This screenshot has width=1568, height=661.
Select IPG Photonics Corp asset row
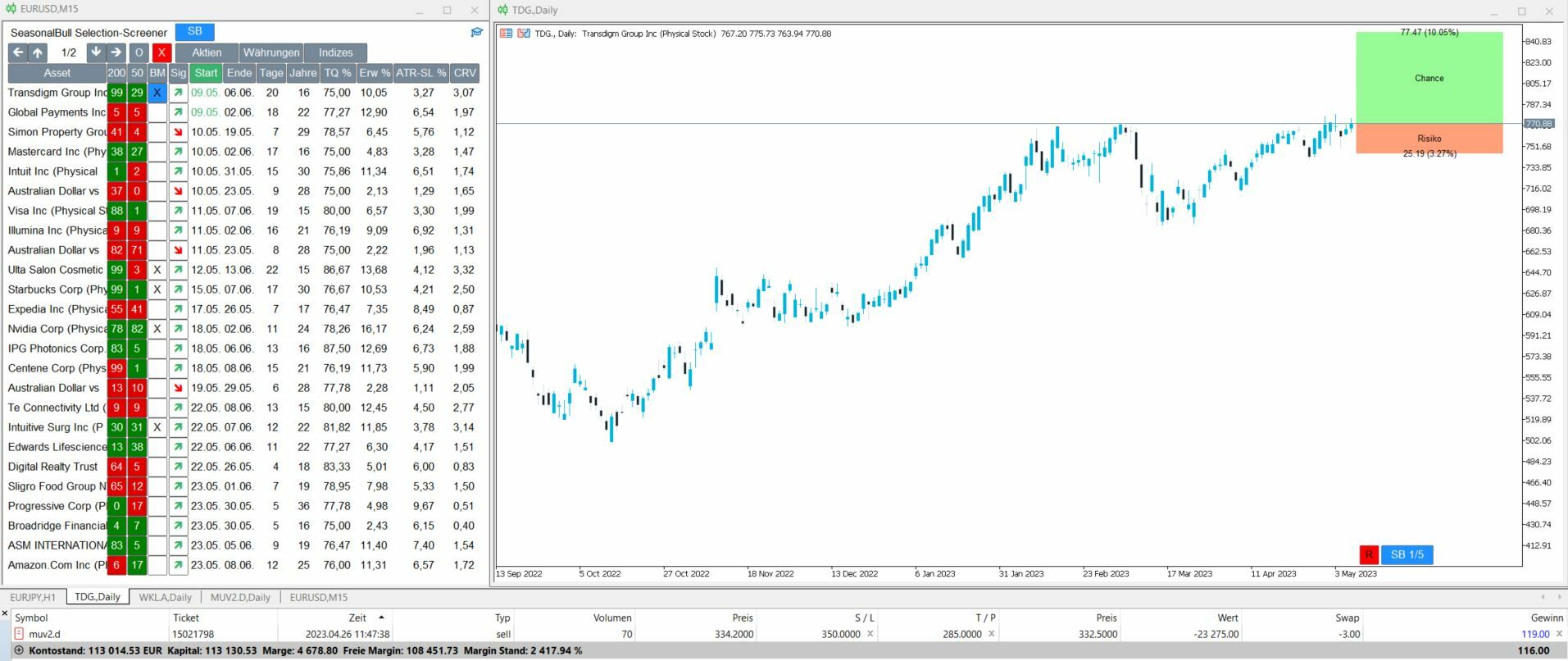click(x=56, y=349)
